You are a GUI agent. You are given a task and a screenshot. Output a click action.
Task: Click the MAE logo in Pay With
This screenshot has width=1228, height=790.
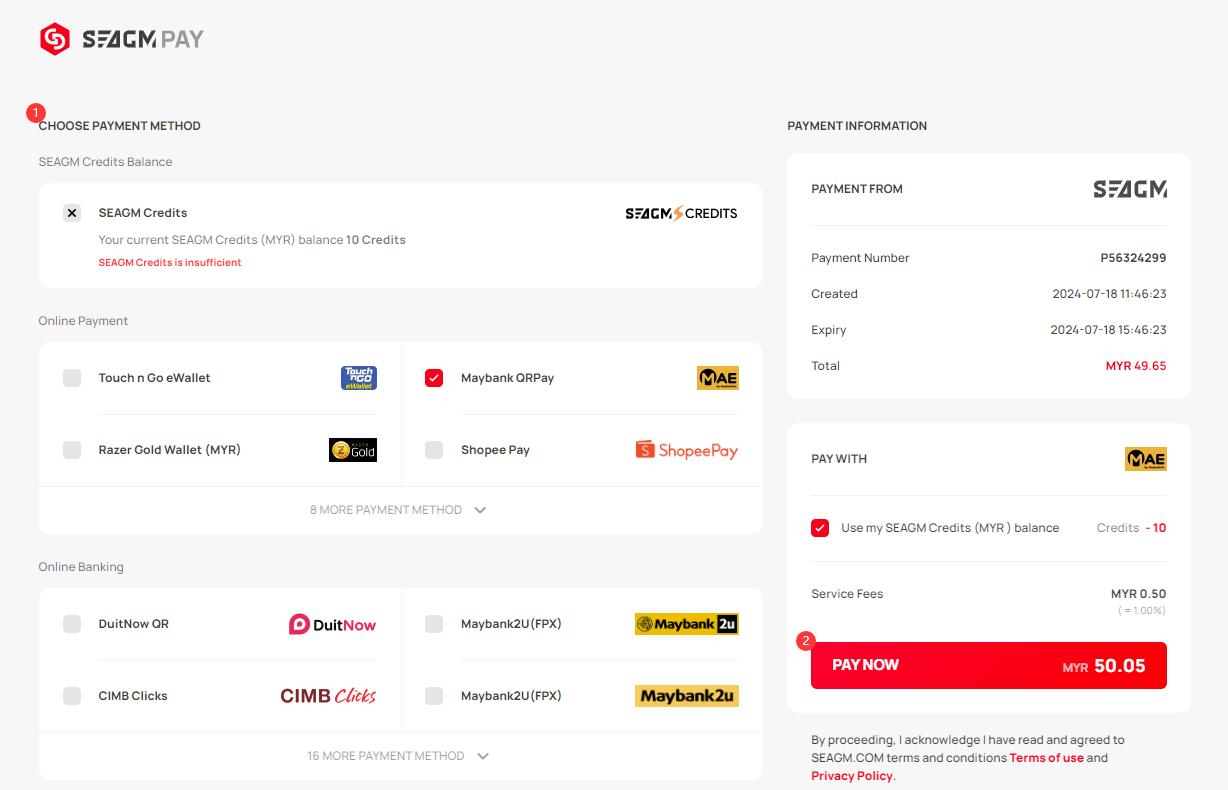coord(1146,459)
